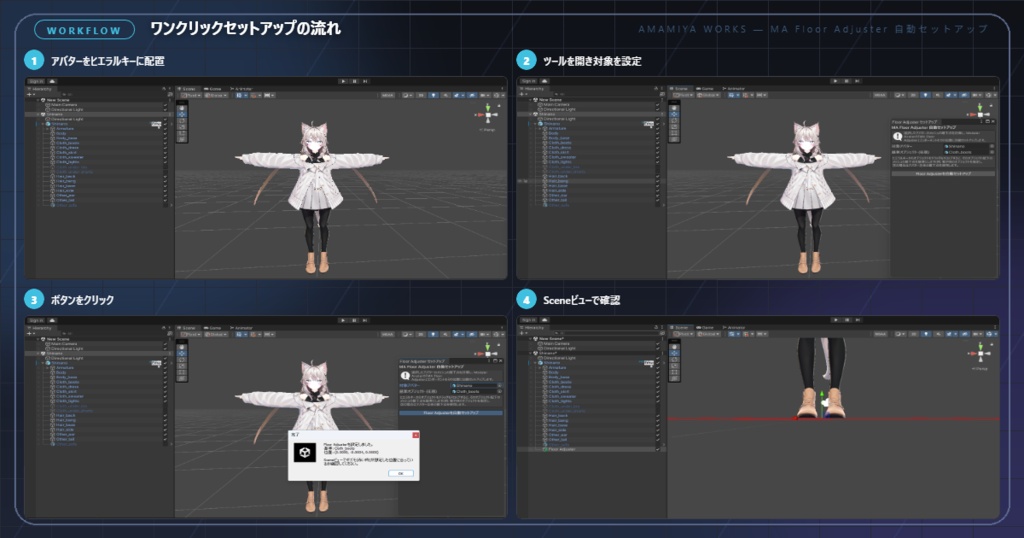Image resolution: width=1024 pixels, height=538 pixels.
Task: Open object picker beside Shinano field in step 2
Action: tap(992, 146)
